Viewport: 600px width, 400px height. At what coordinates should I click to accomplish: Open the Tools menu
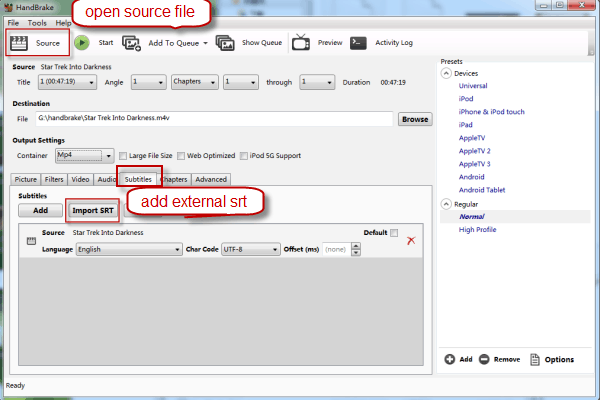tap(37, 23)
